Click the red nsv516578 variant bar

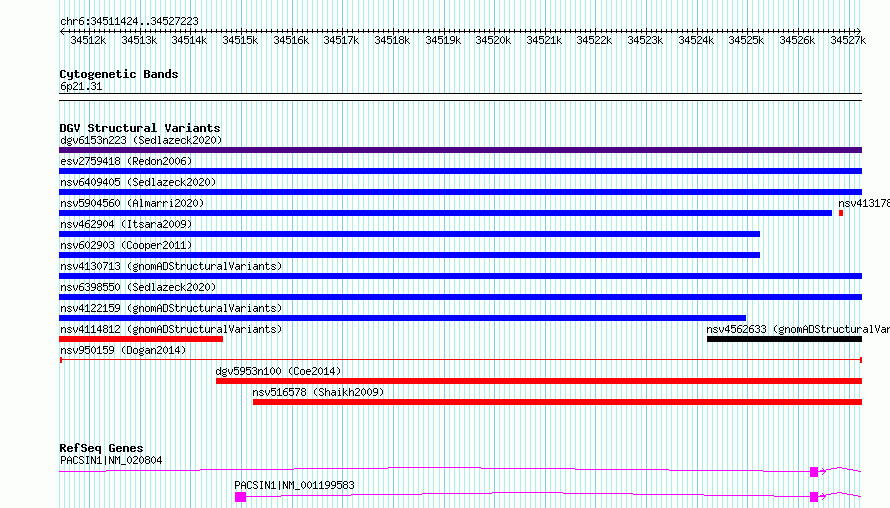tap(557, 402)
